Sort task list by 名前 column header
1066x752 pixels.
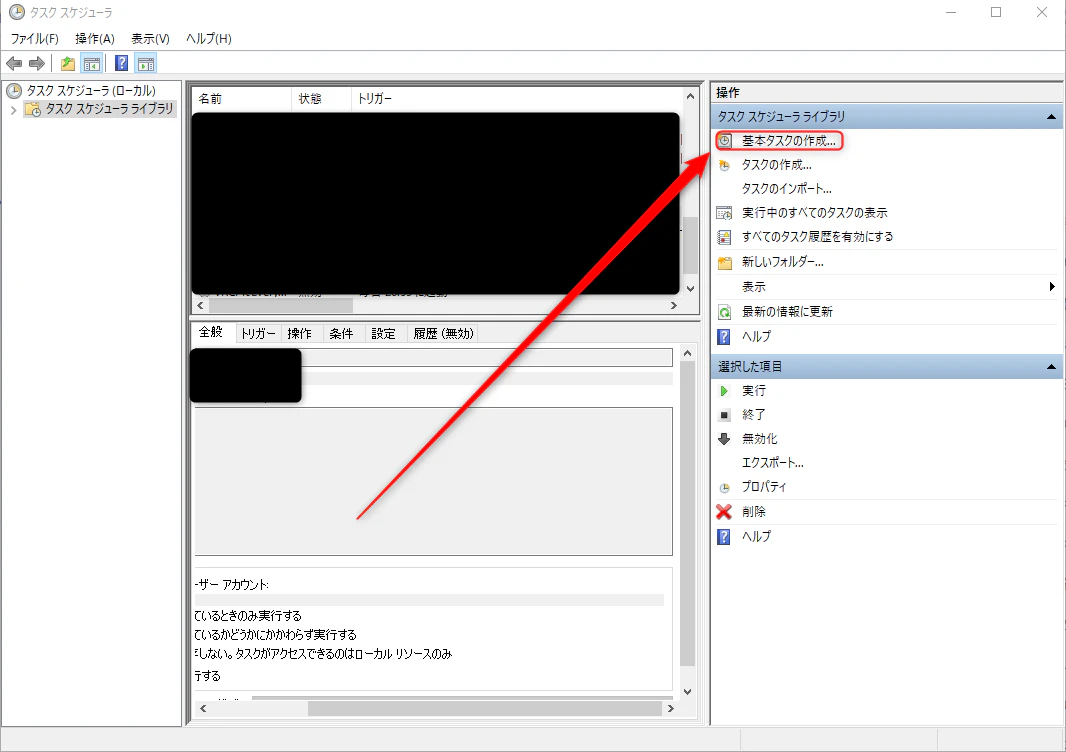tap(242, 99)
